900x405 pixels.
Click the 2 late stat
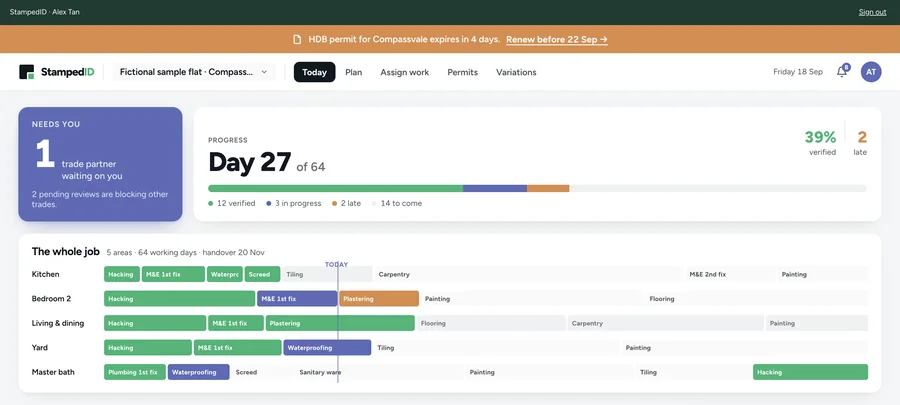pos(861,142)
